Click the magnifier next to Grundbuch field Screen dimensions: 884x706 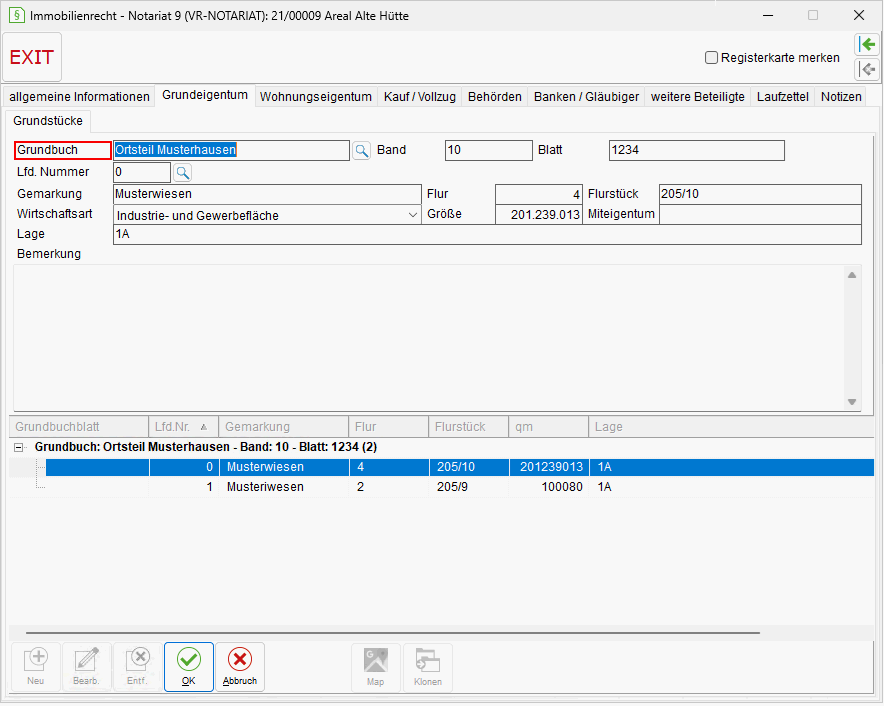coord(361,151)
